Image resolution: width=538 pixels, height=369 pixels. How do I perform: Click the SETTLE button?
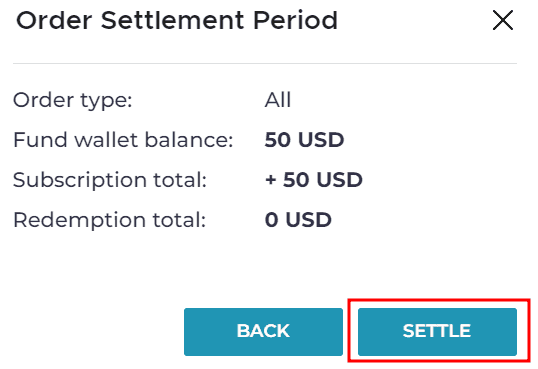coord(437,332)
